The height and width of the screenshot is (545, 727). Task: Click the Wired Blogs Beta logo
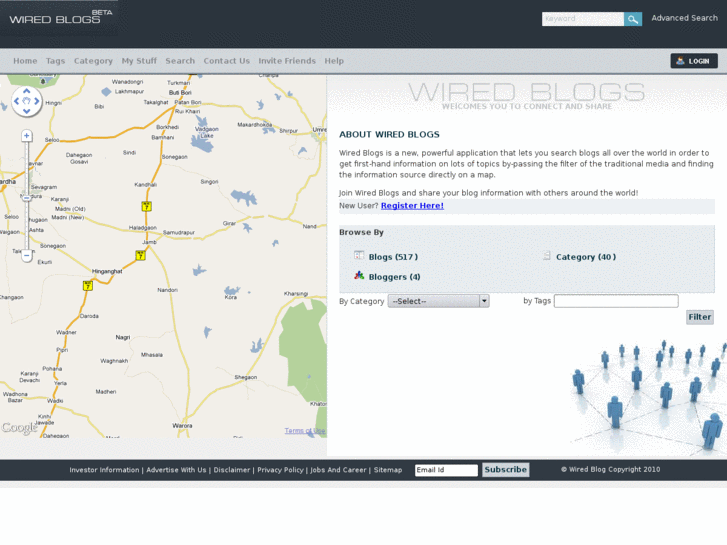point(60,17)
